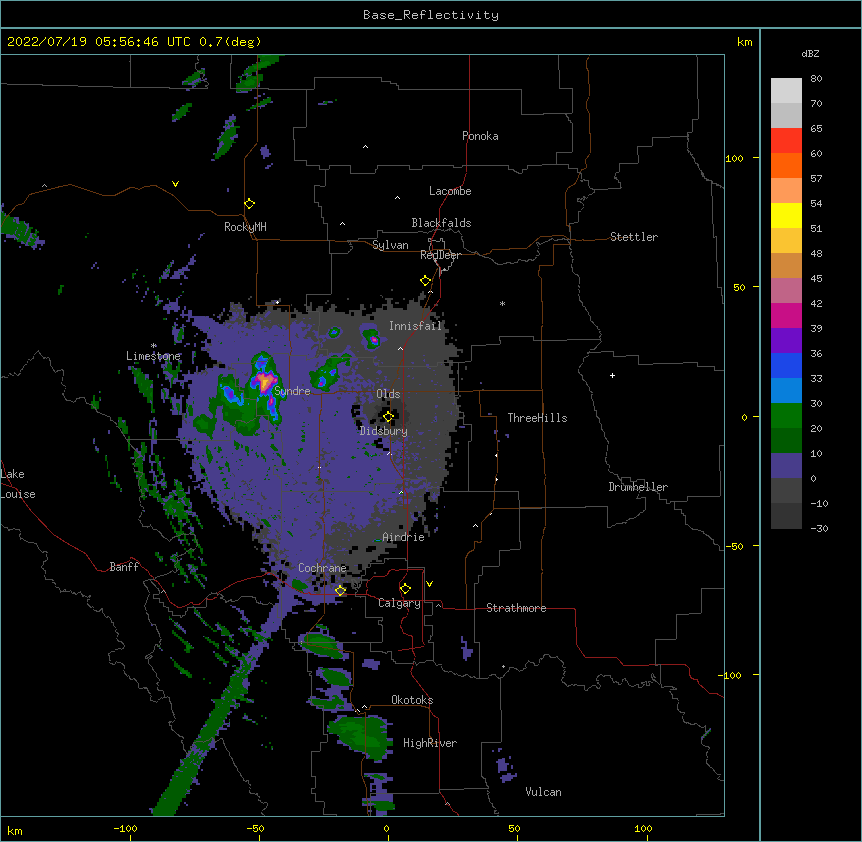Click the Banff label
This screenshot has height=842, width=862.
click(x=124, y=567)
